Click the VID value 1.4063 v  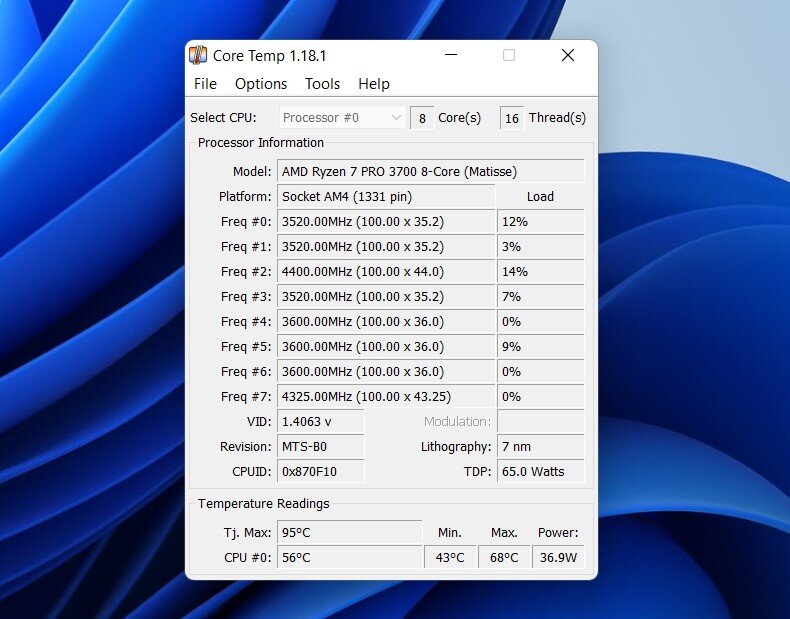[320, 422]
